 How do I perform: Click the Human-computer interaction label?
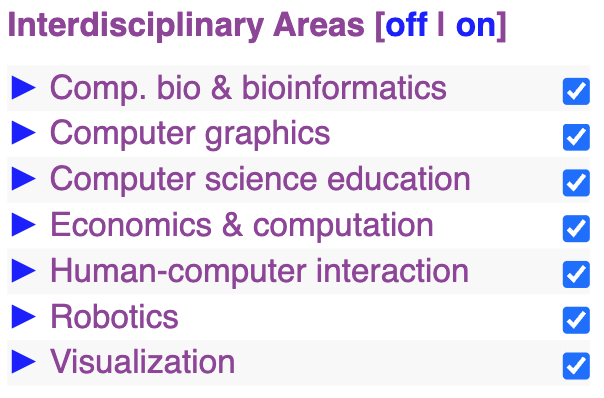point(259,270)
